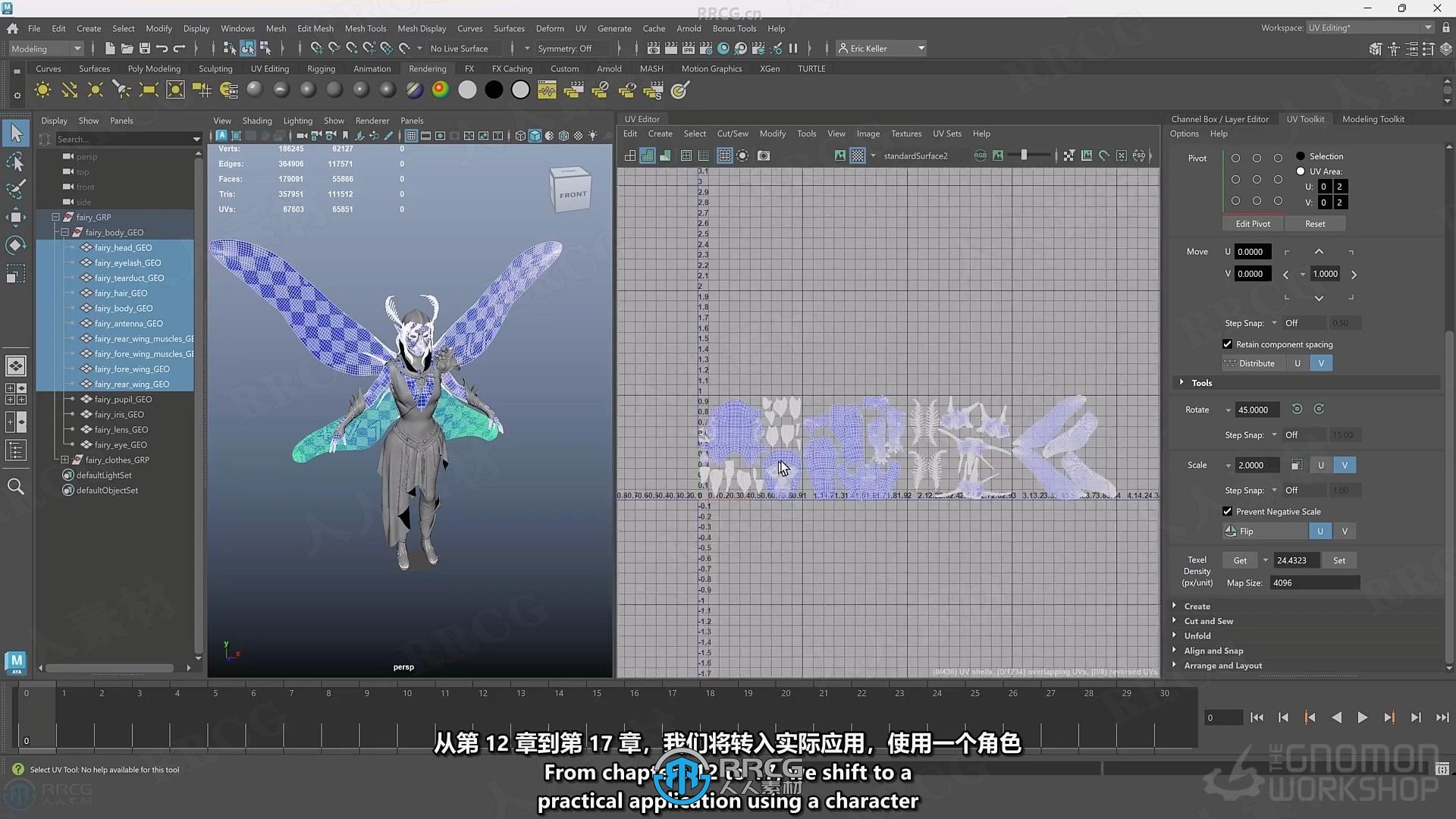Expand the fairy_clothes_GRP tree node
Screen dimensions: 1456x819
[64, 460]
